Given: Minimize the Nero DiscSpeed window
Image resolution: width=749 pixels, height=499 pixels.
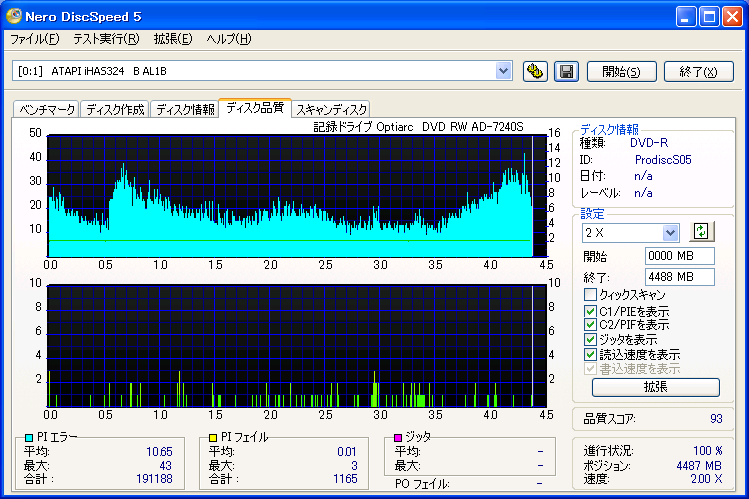Looking at the screenshot, I should point(686,17).
